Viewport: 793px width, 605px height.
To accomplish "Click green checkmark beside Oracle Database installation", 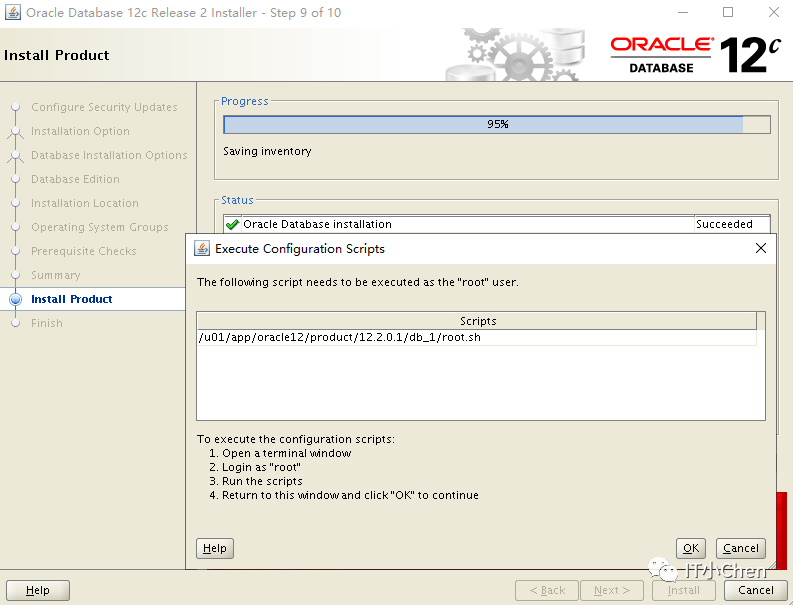I will click(x=232, y=224).
